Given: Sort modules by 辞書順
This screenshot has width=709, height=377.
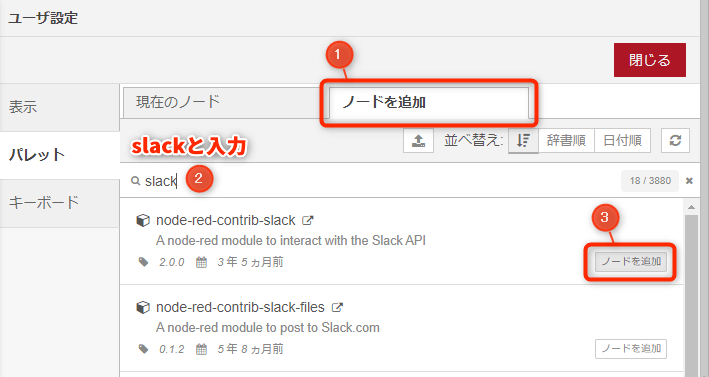Looking at the screenshot, I should [566, 141].
